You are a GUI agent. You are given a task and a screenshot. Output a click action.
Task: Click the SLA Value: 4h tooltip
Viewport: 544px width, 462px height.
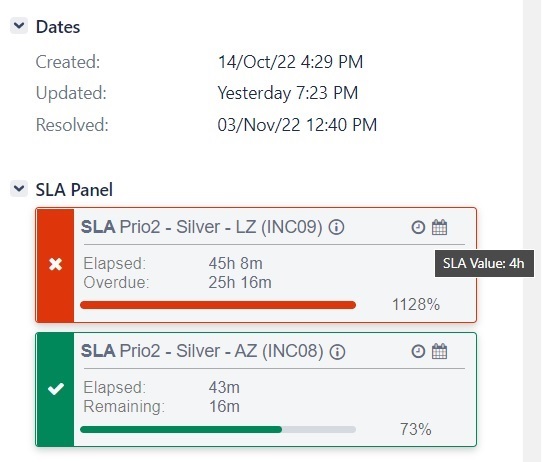coord(484,263)
